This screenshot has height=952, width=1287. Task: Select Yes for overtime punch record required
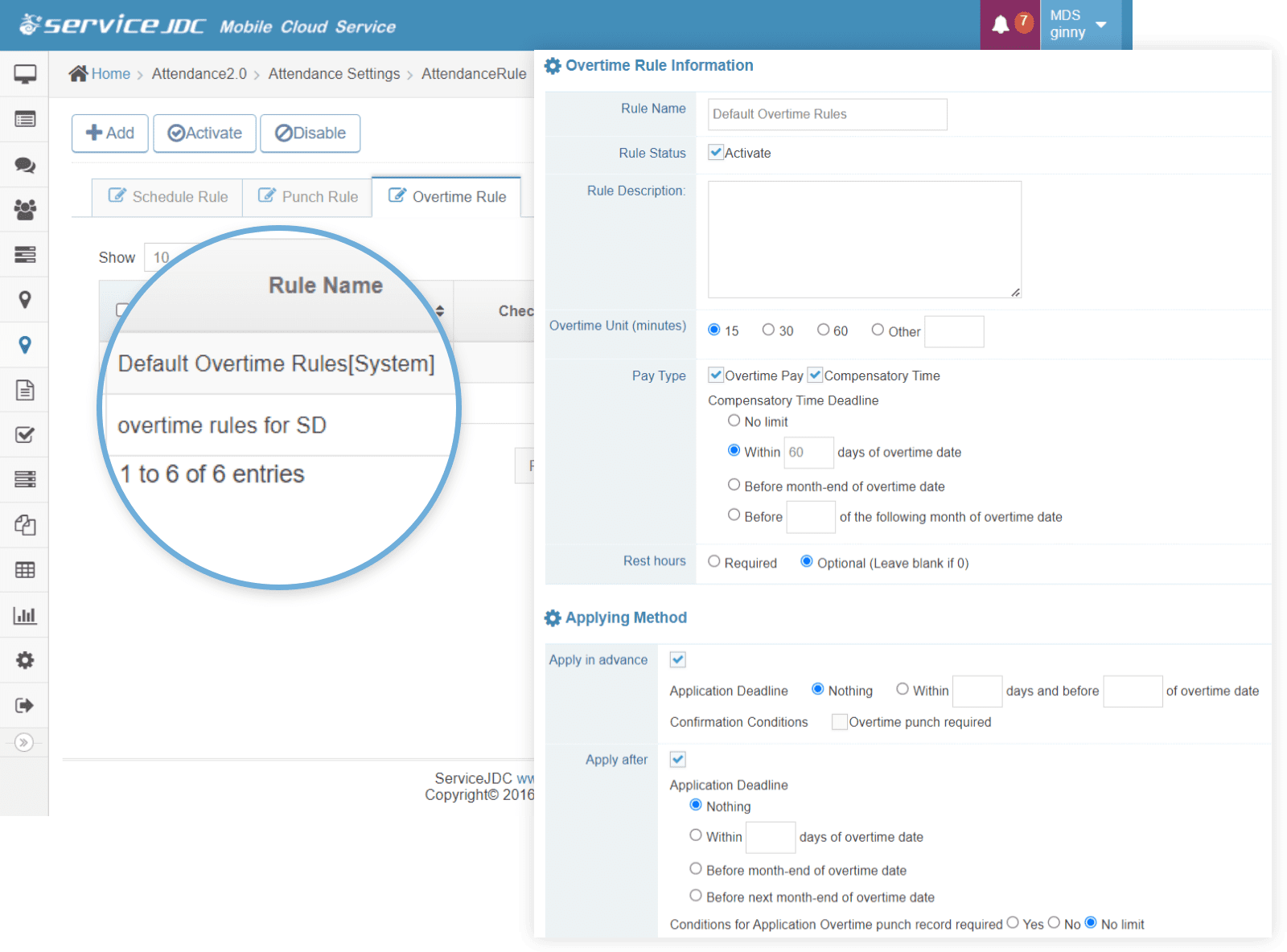(x=1013, y=923)
